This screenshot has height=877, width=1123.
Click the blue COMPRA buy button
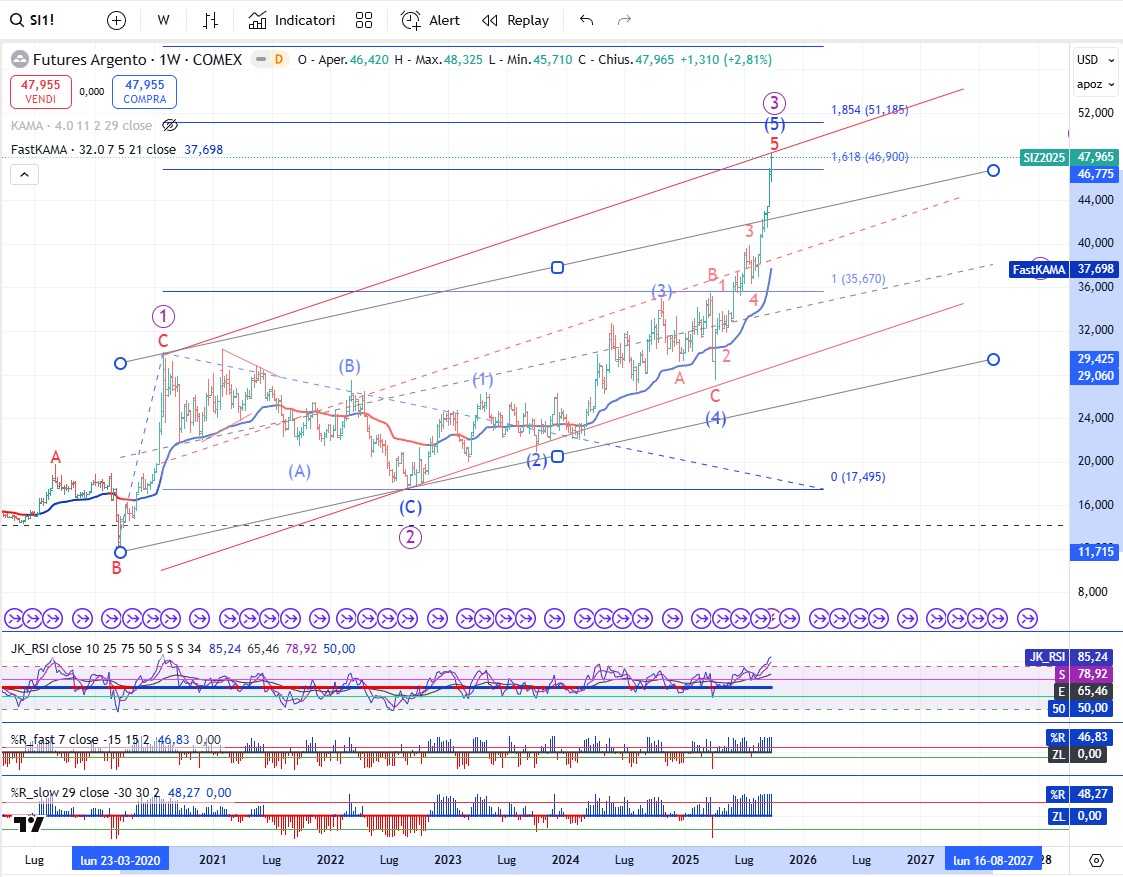tap(144, 92)
